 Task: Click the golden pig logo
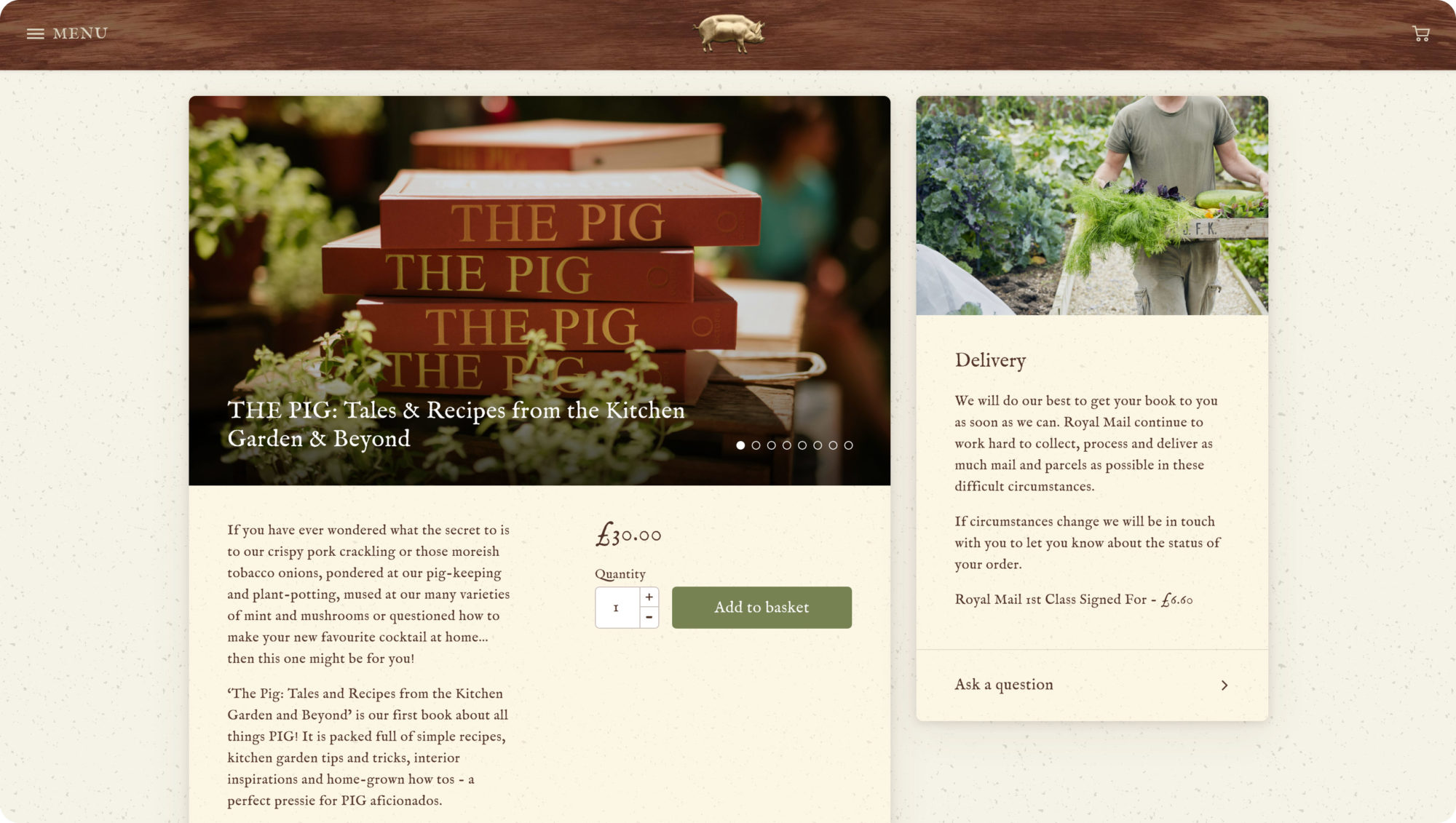tap(729, 33)
